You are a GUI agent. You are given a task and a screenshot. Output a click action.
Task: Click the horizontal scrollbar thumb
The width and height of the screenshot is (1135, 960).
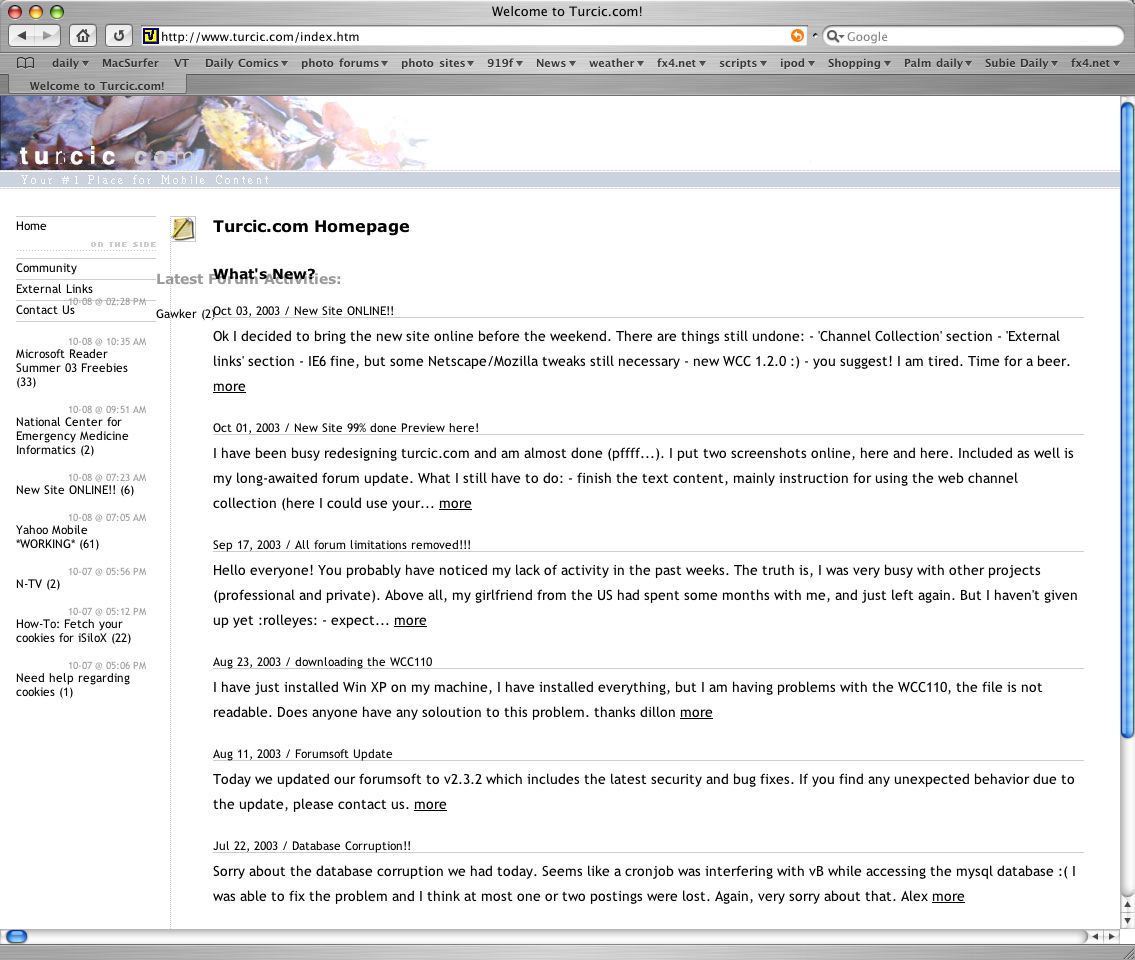17,936
